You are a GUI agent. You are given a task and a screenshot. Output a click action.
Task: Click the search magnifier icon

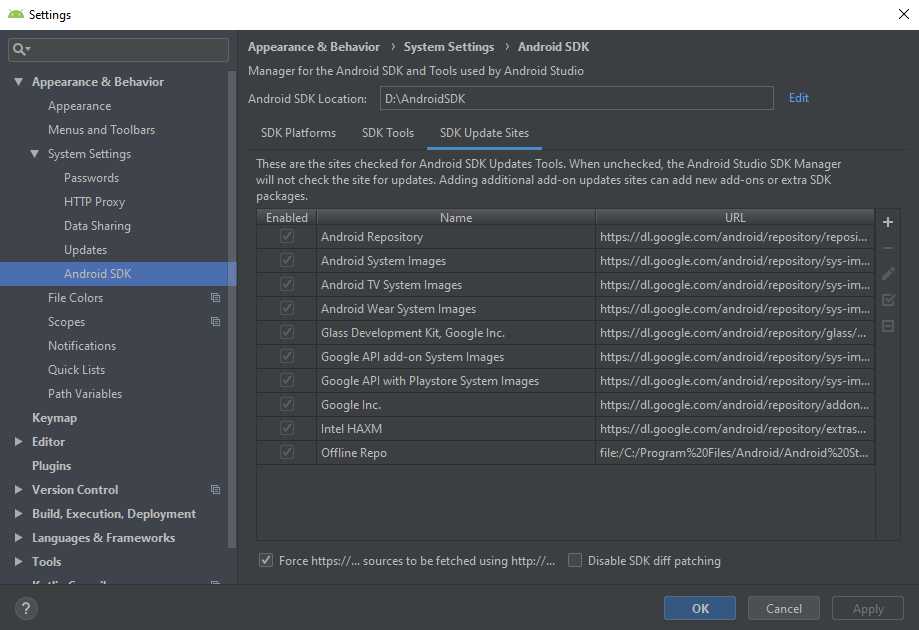(21, 49)
